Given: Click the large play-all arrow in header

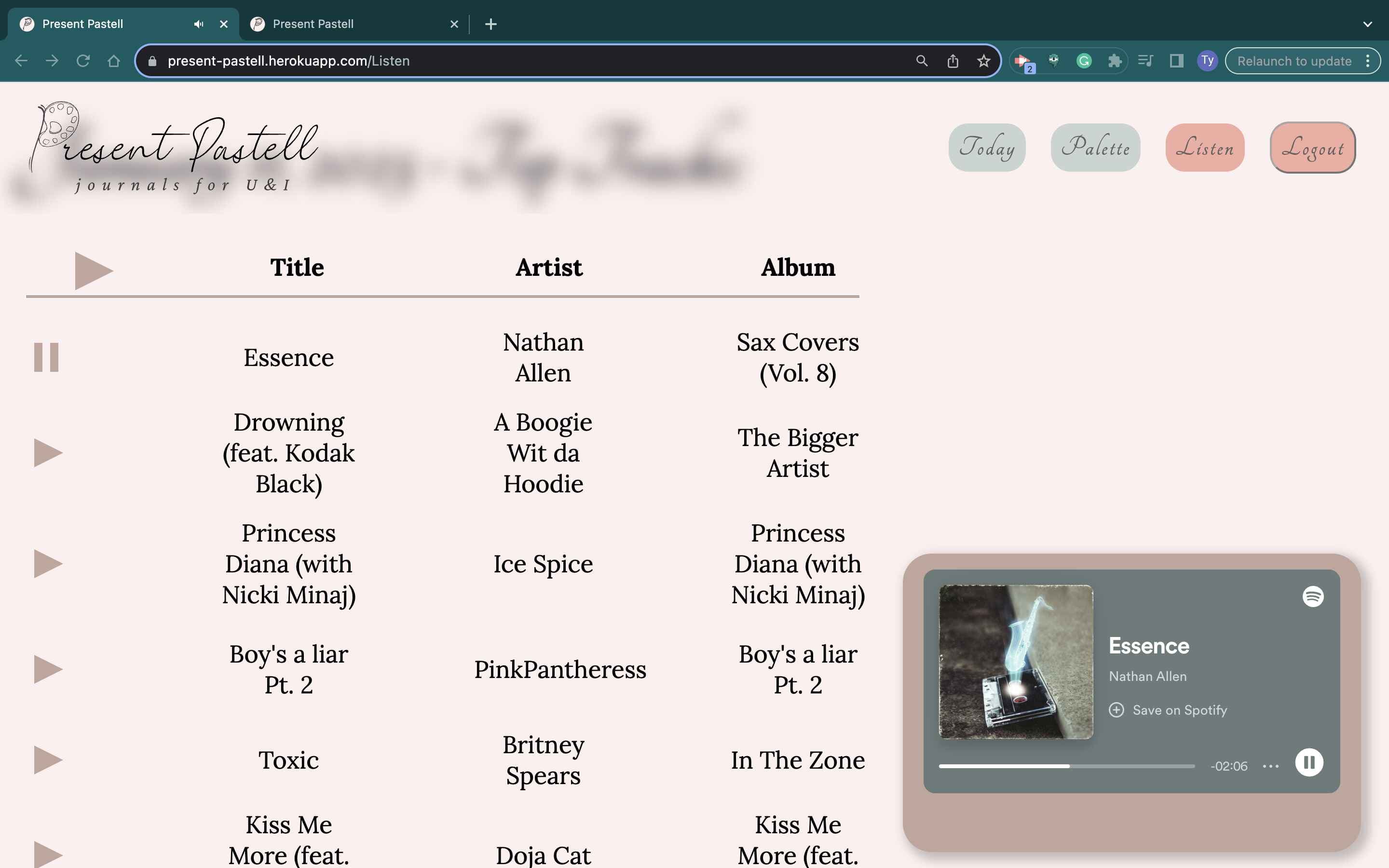Looking at the screenshot, I should tap(93, 271).
